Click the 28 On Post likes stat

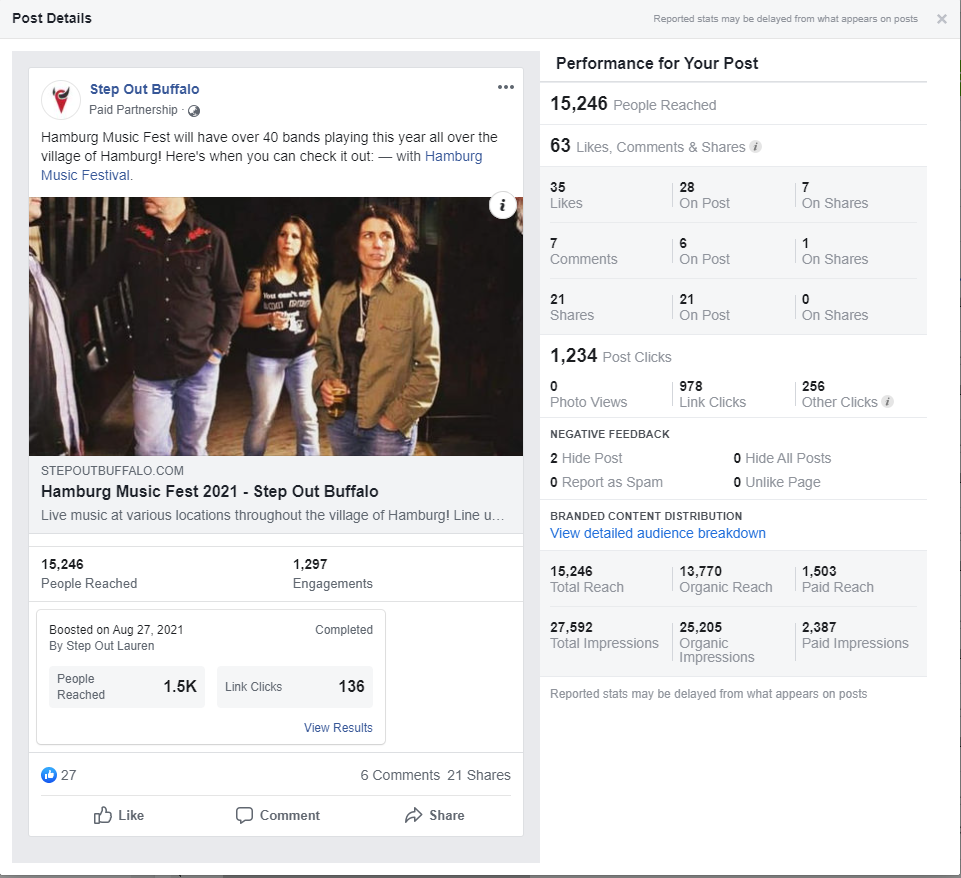click(x=704, y=195)
